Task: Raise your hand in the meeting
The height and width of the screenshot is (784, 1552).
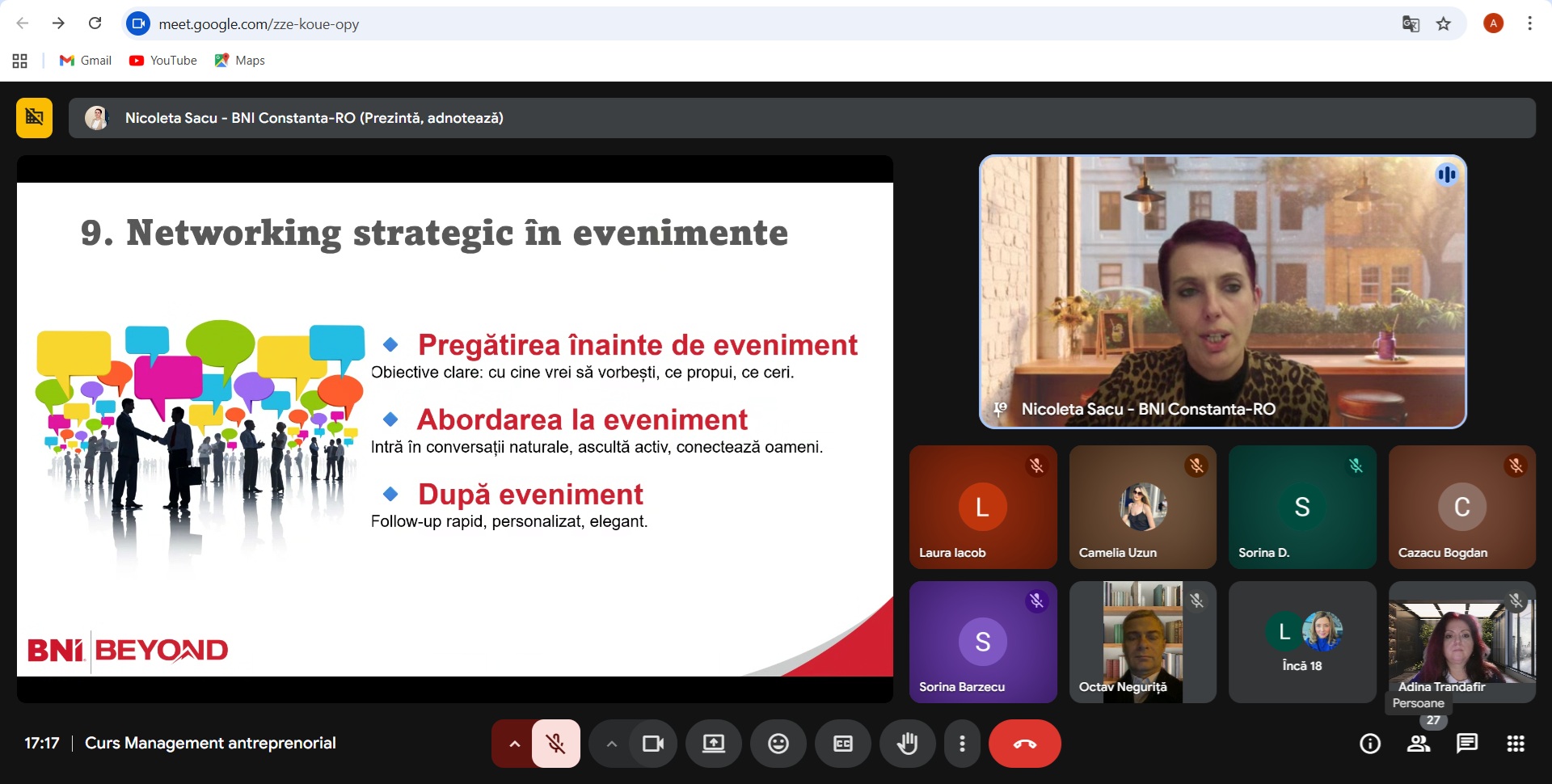Action: (x=907, y=744)
